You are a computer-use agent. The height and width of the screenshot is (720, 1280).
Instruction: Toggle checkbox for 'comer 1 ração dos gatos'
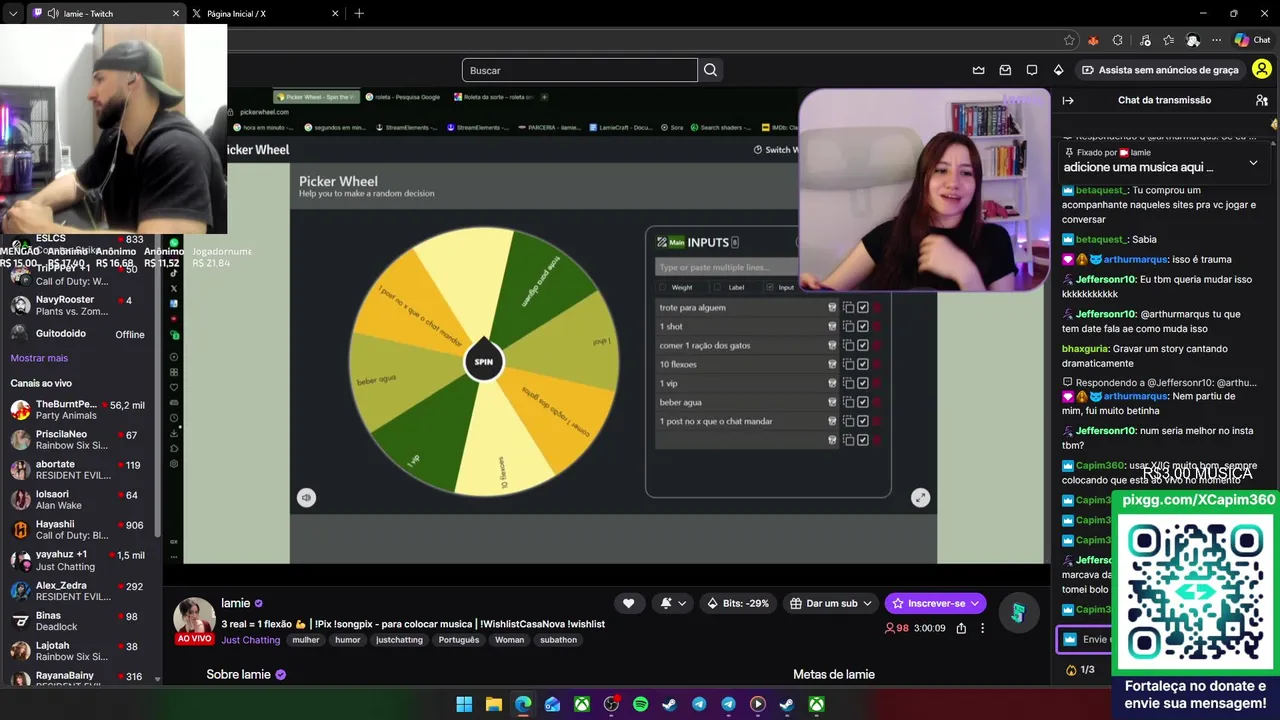(863, 345)
